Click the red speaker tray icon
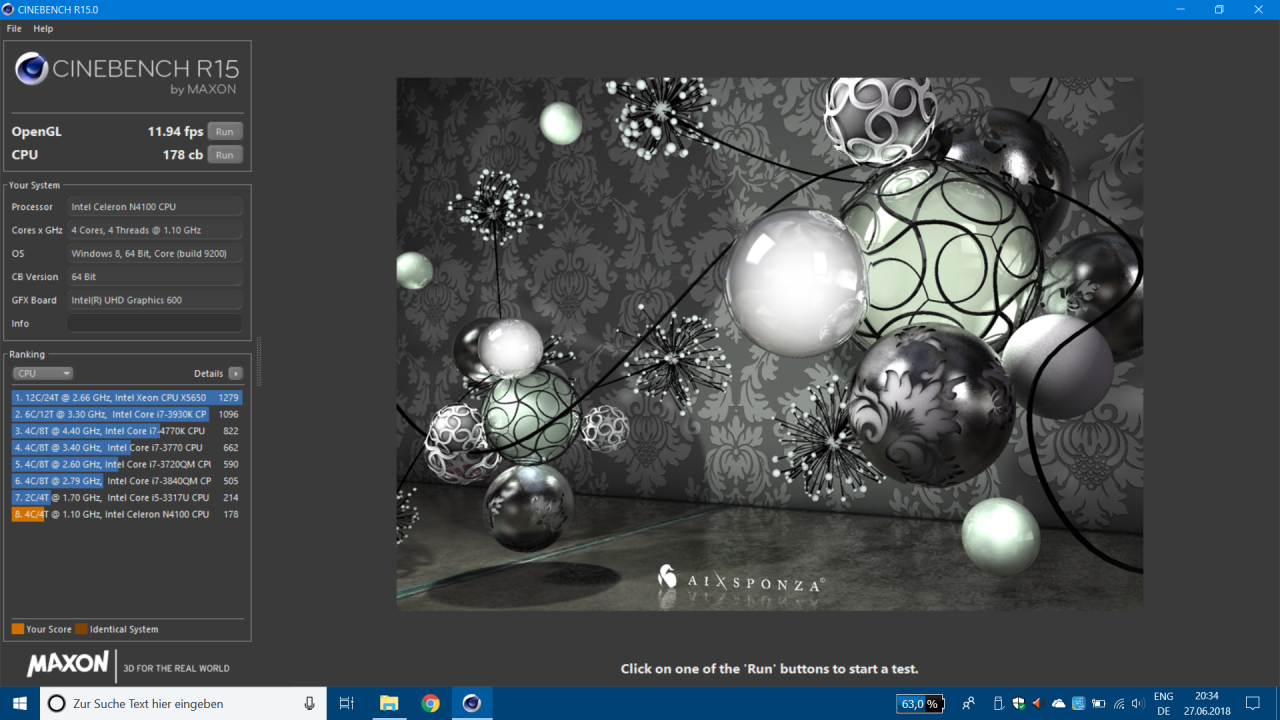Image resolution: width=1280 pixels, height=720 pixels. 1037,704
